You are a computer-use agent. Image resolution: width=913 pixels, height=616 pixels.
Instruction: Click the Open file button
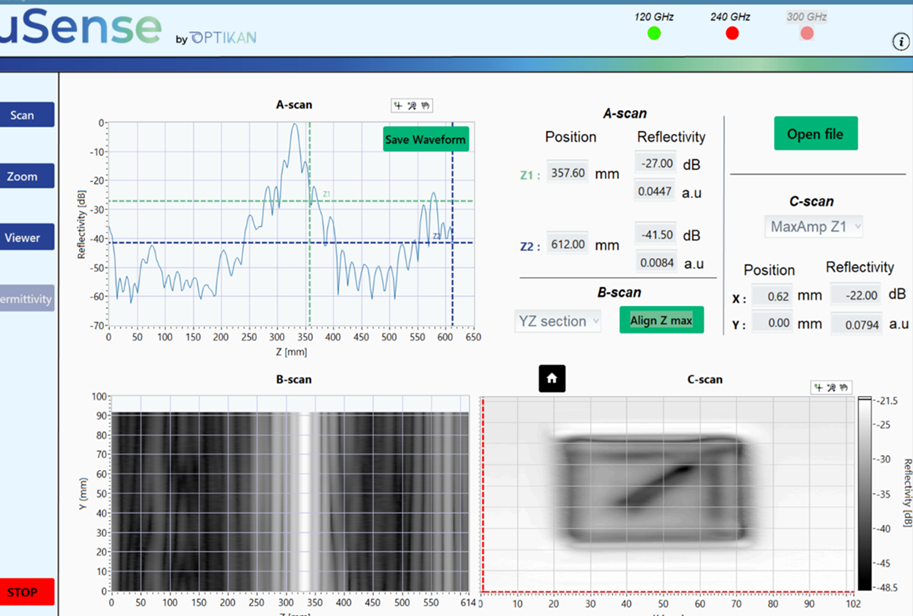815,133
